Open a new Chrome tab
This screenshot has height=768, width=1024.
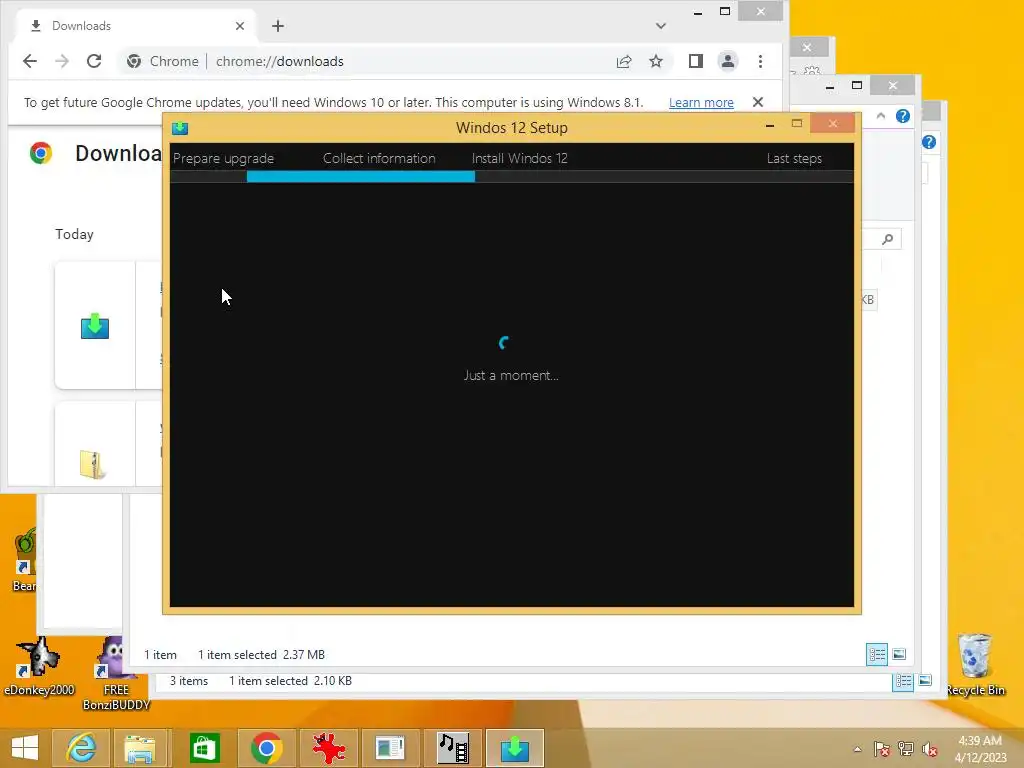pos(278,26)
